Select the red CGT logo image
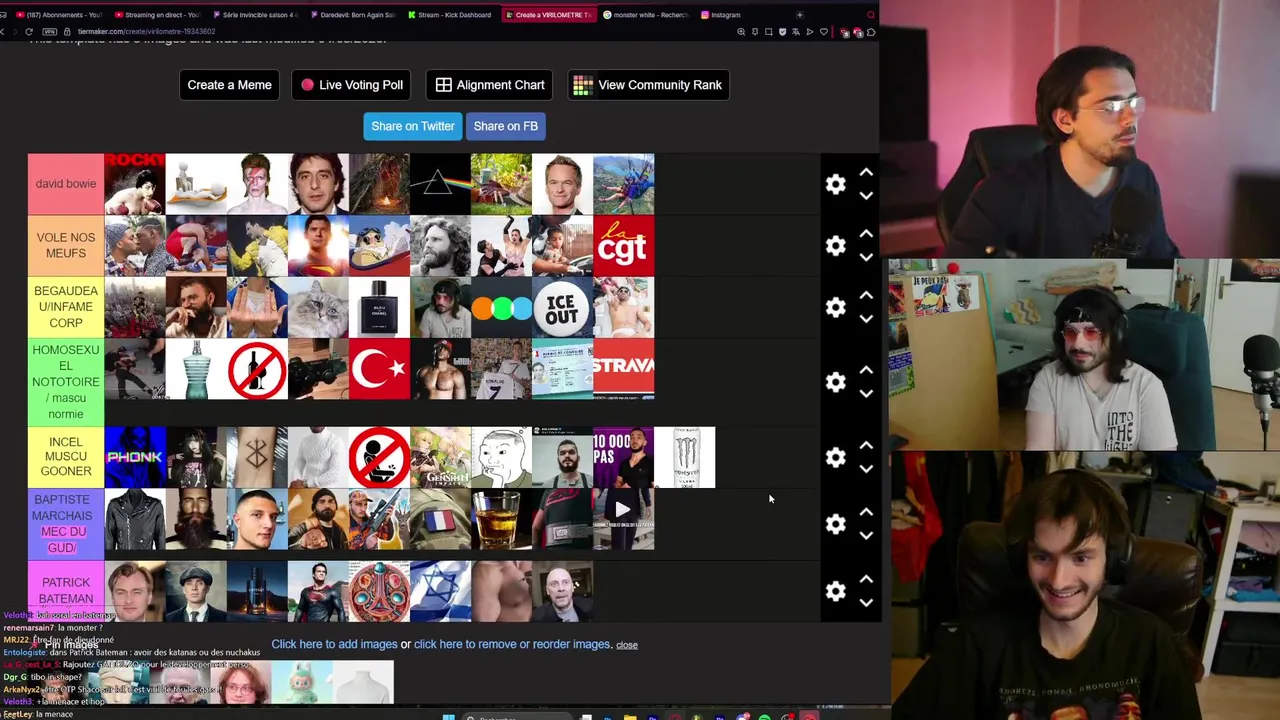This screenshot has width=1280, height=720. (623, 246)
